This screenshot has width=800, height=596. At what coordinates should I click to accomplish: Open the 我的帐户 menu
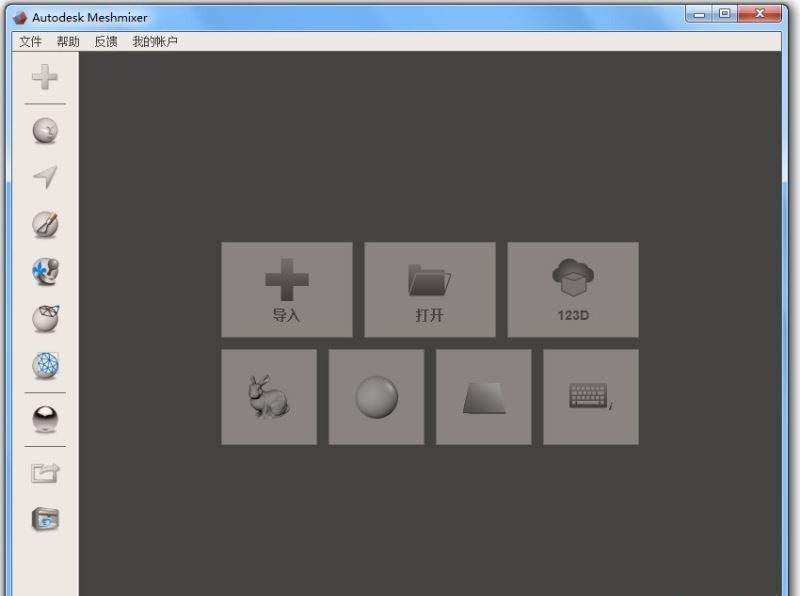(x=155, y=41)
